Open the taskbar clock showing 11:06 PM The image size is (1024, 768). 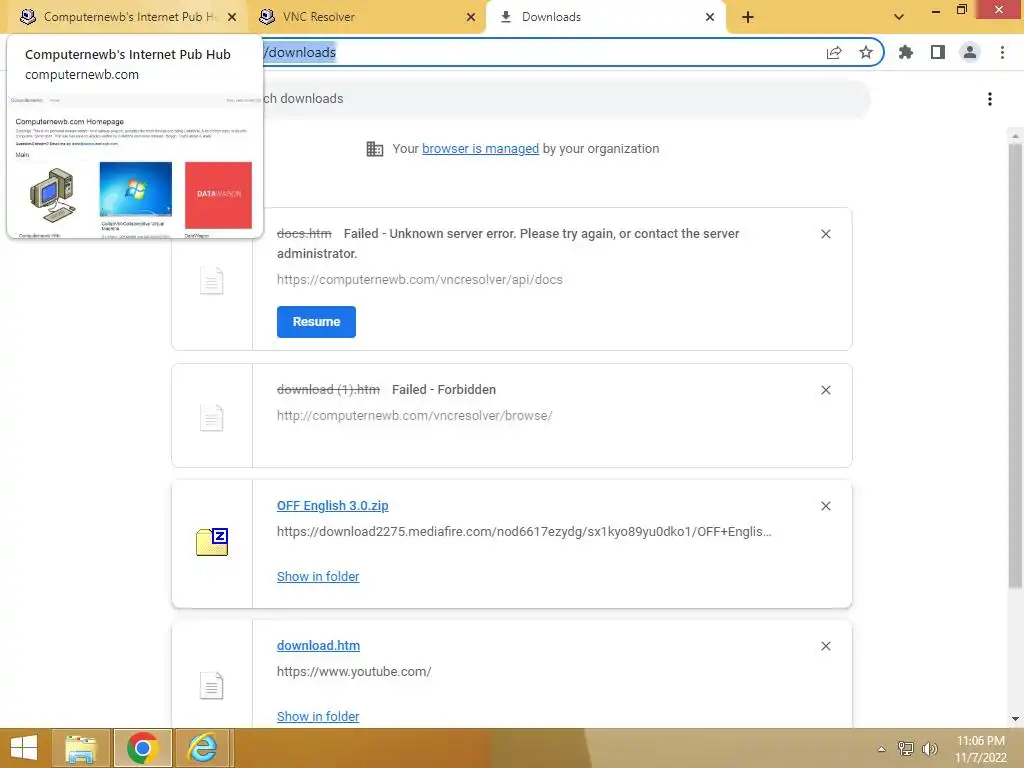click(981, 749)
